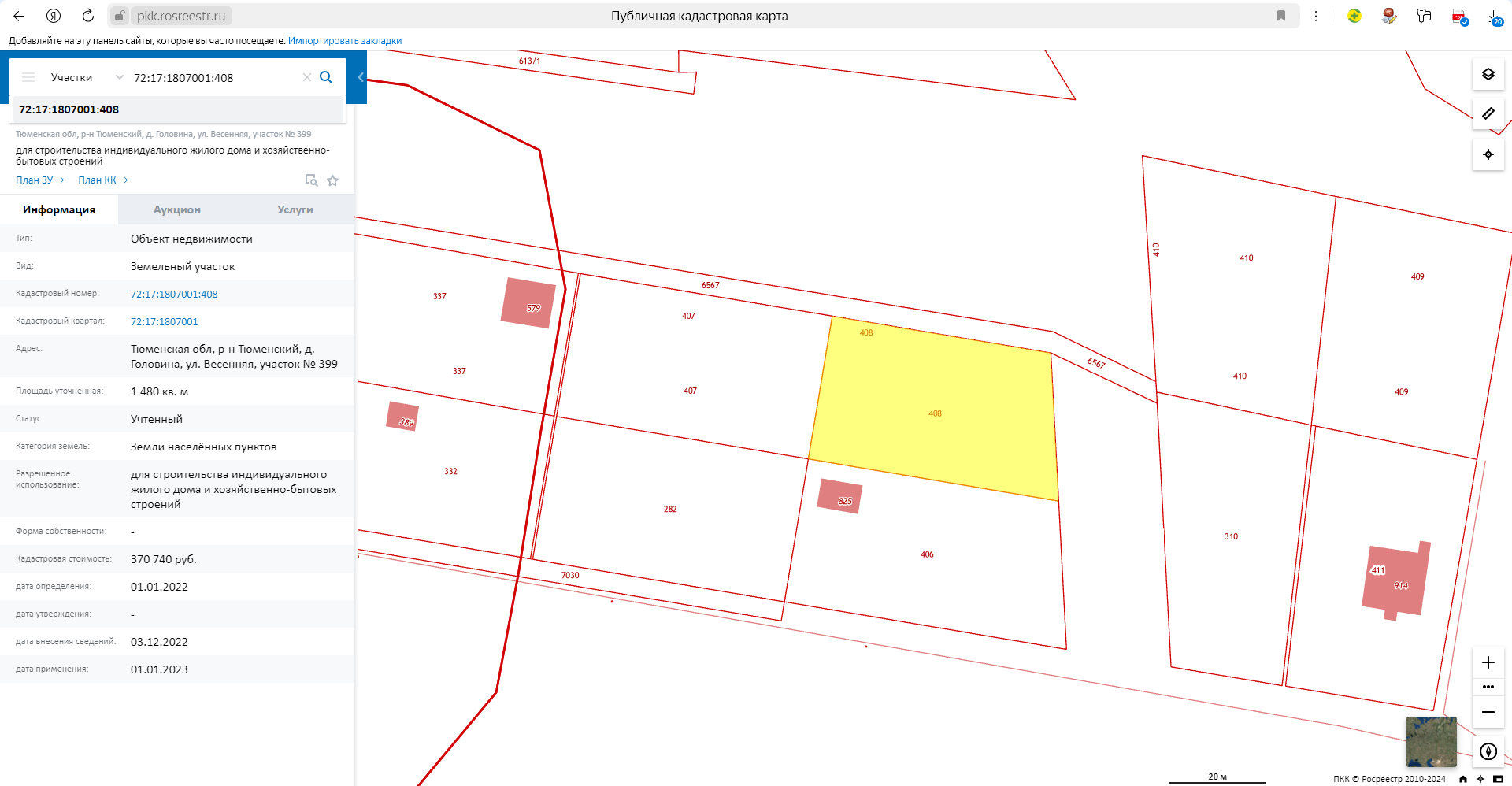
Task: Click the 7030 road parcel label
Action: tap(570, 575)
